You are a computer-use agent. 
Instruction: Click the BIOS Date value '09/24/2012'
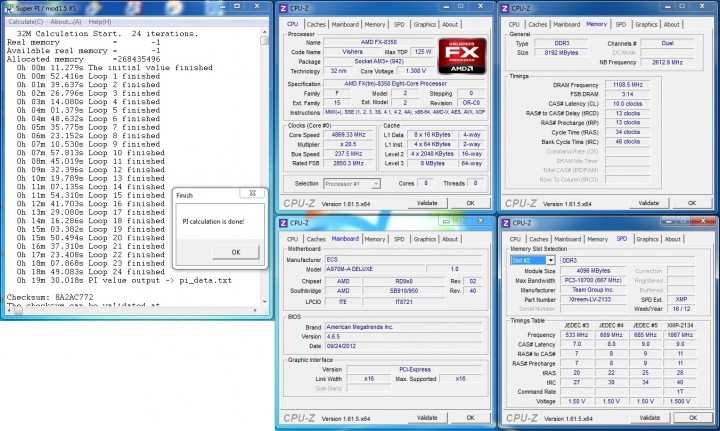click(x=404, y=346)
